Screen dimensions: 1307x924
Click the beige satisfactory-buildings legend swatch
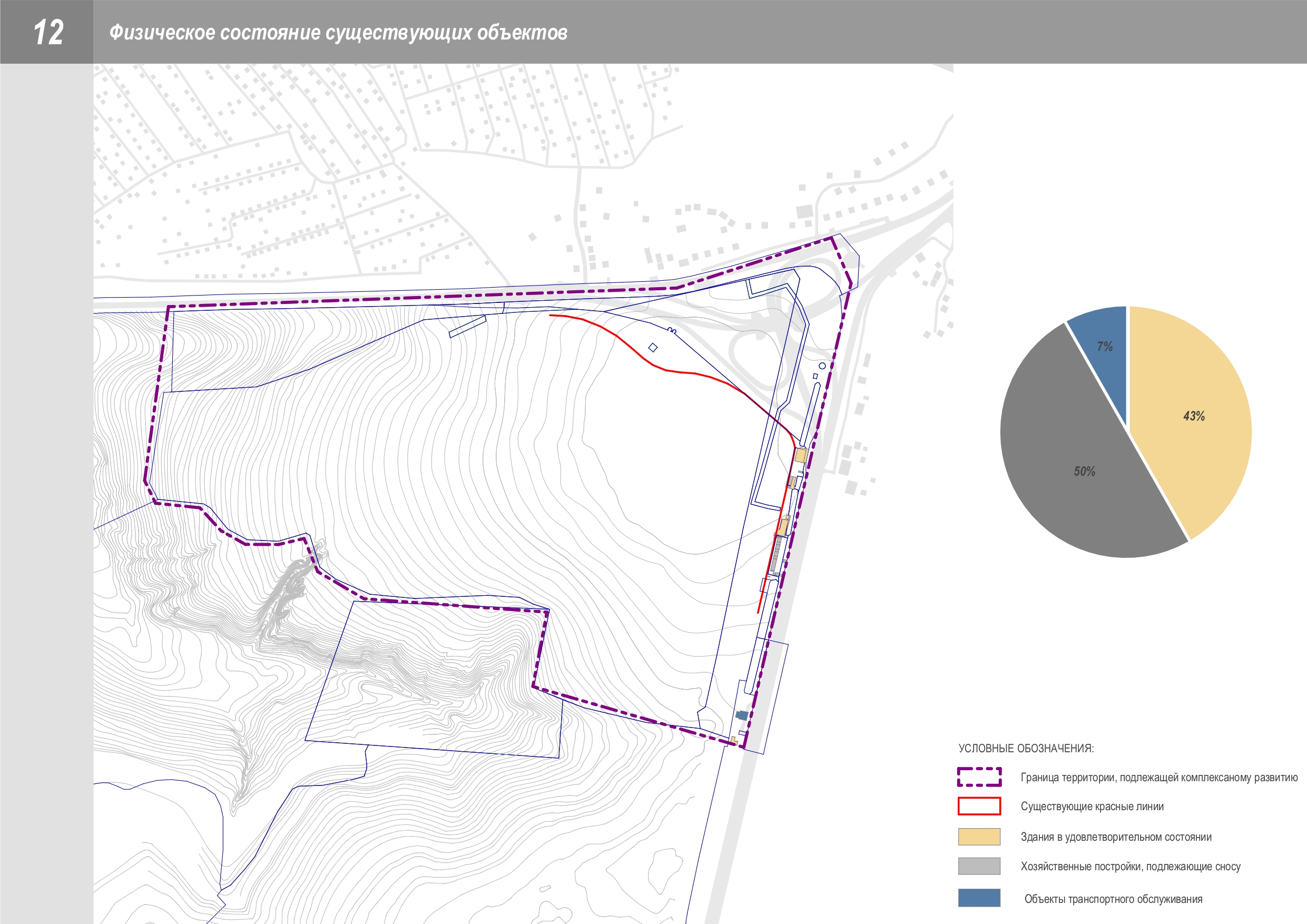tap(979, 837)
